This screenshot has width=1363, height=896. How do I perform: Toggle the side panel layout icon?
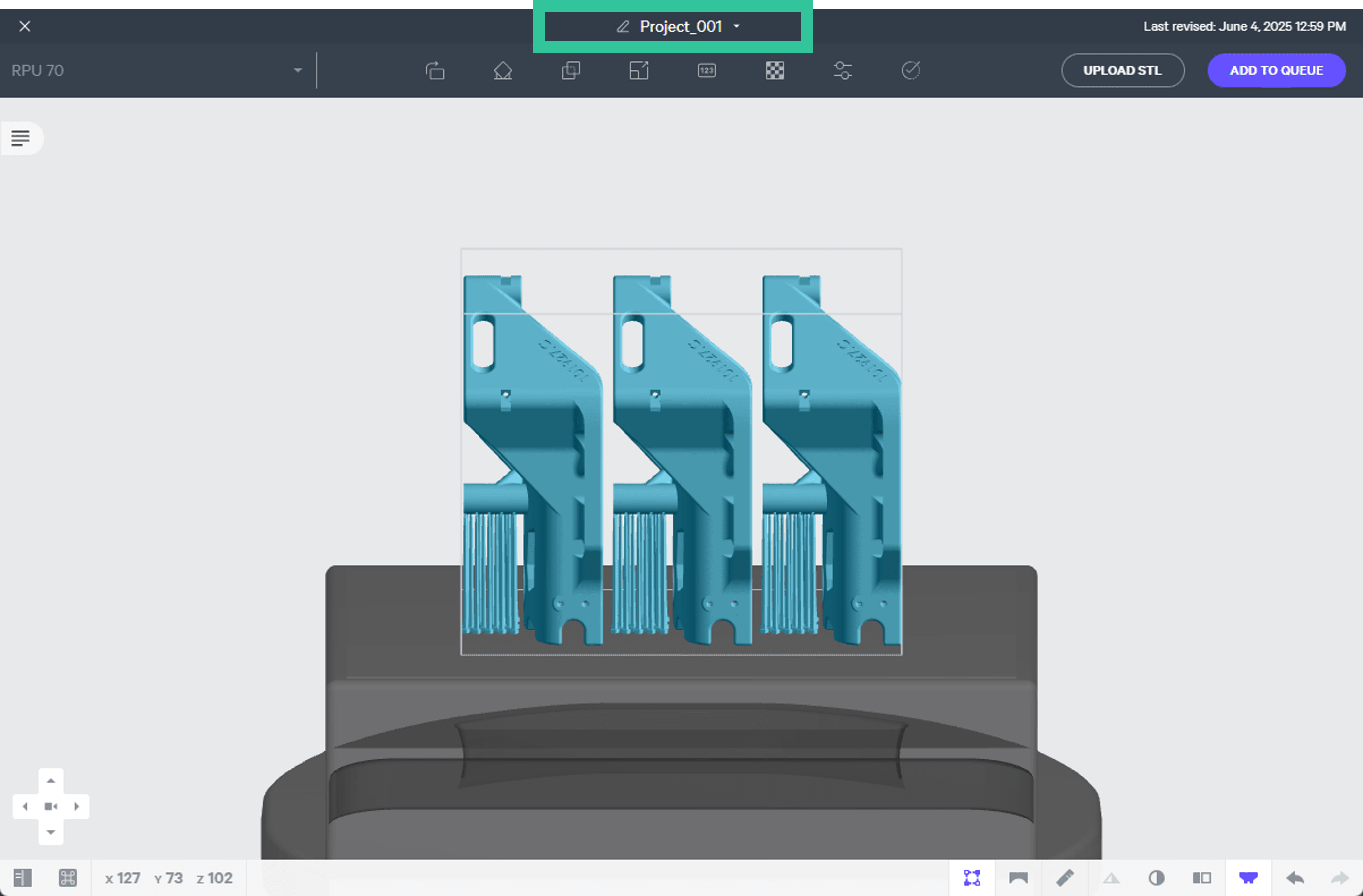[23, 878]
